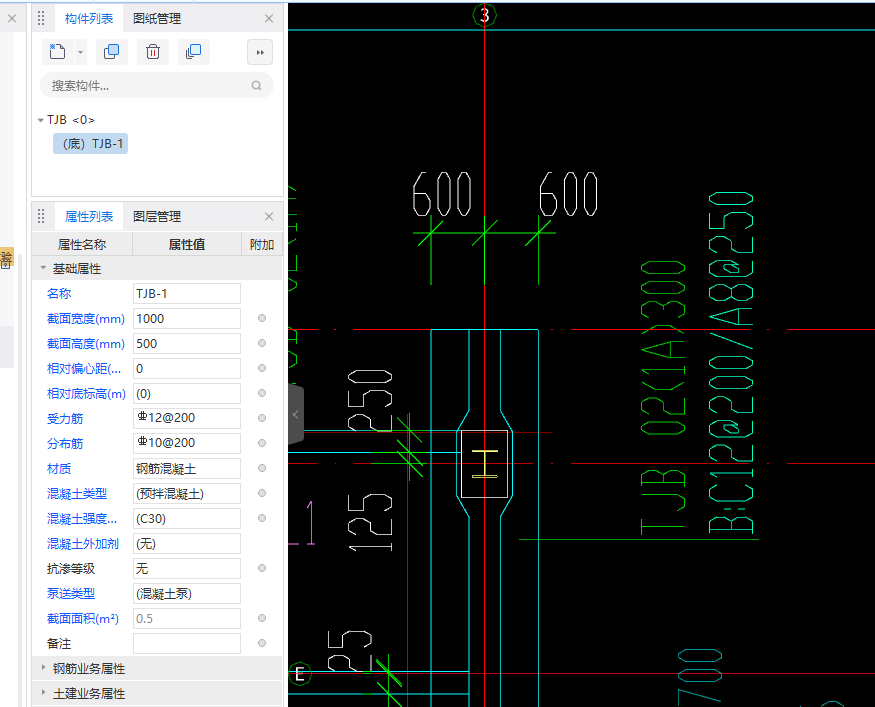
Task: Switch to the 图纸管理 tab
Action: (x=157, y=19)
